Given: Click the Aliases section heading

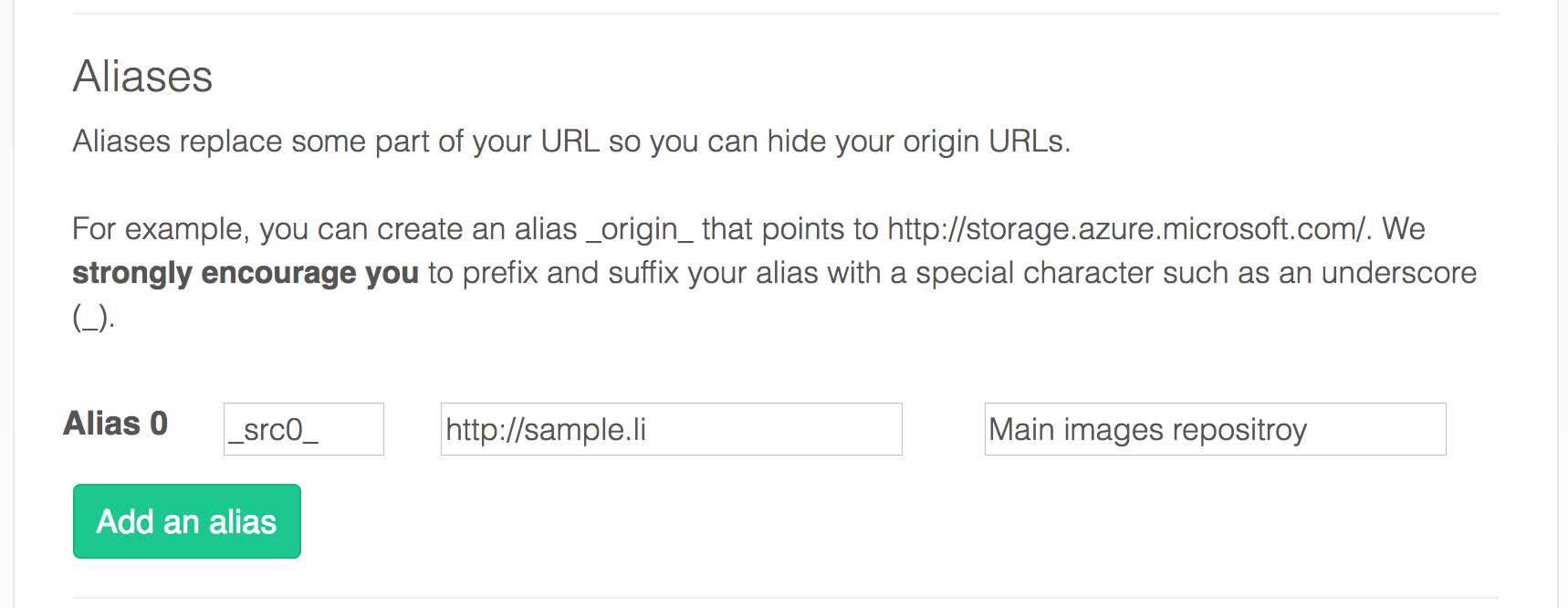Looking at the screenshot, I should (x=142, y=77).
